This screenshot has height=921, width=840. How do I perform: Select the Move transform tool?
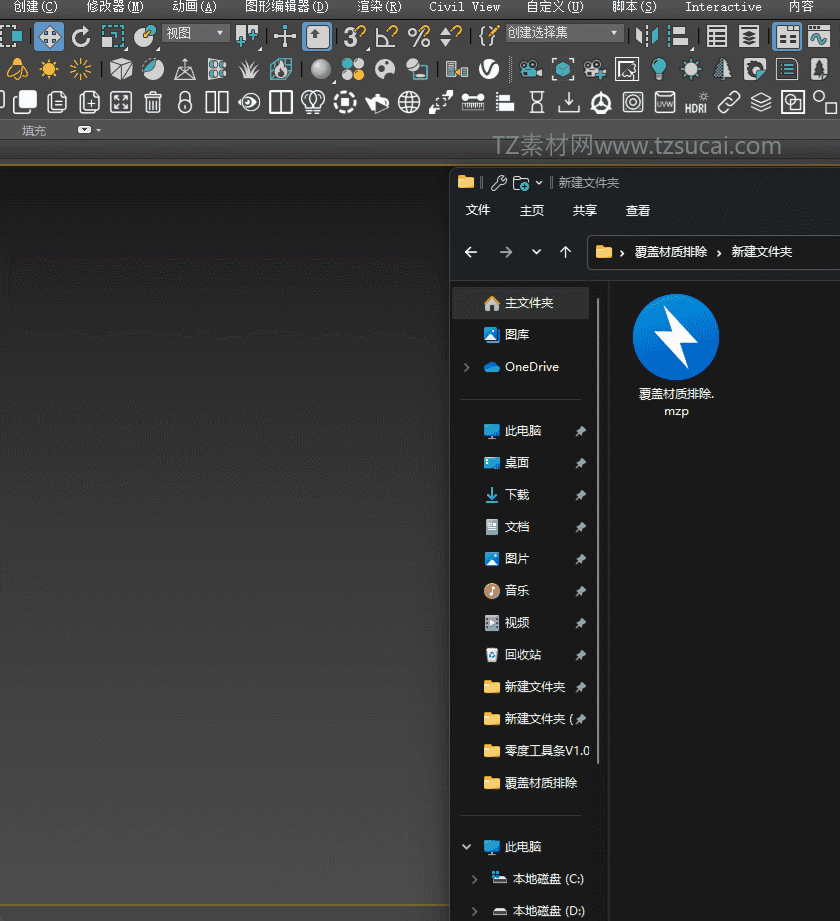[49, 37]
